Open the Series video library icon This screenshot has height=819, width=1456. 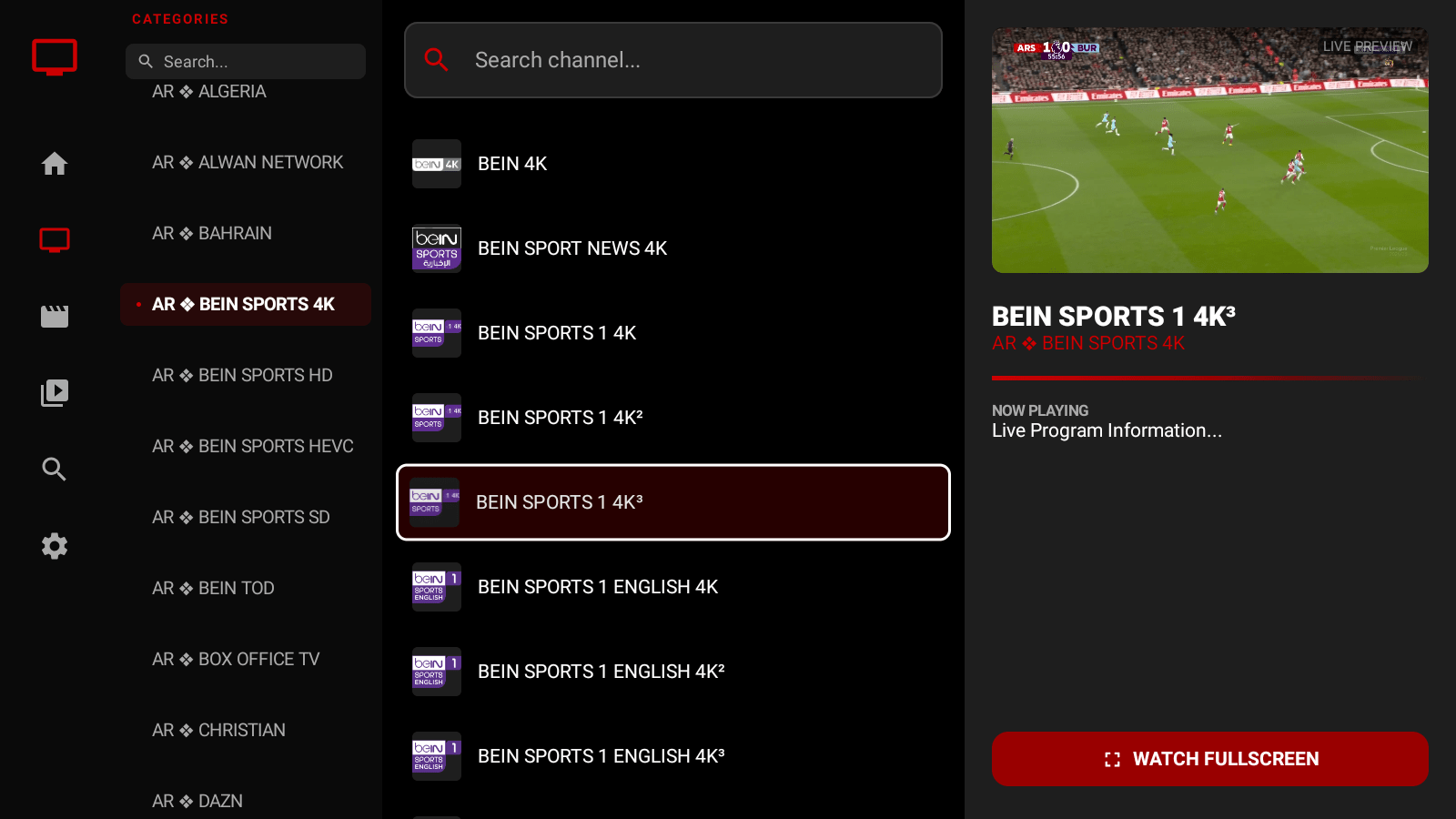coord(55,393)
